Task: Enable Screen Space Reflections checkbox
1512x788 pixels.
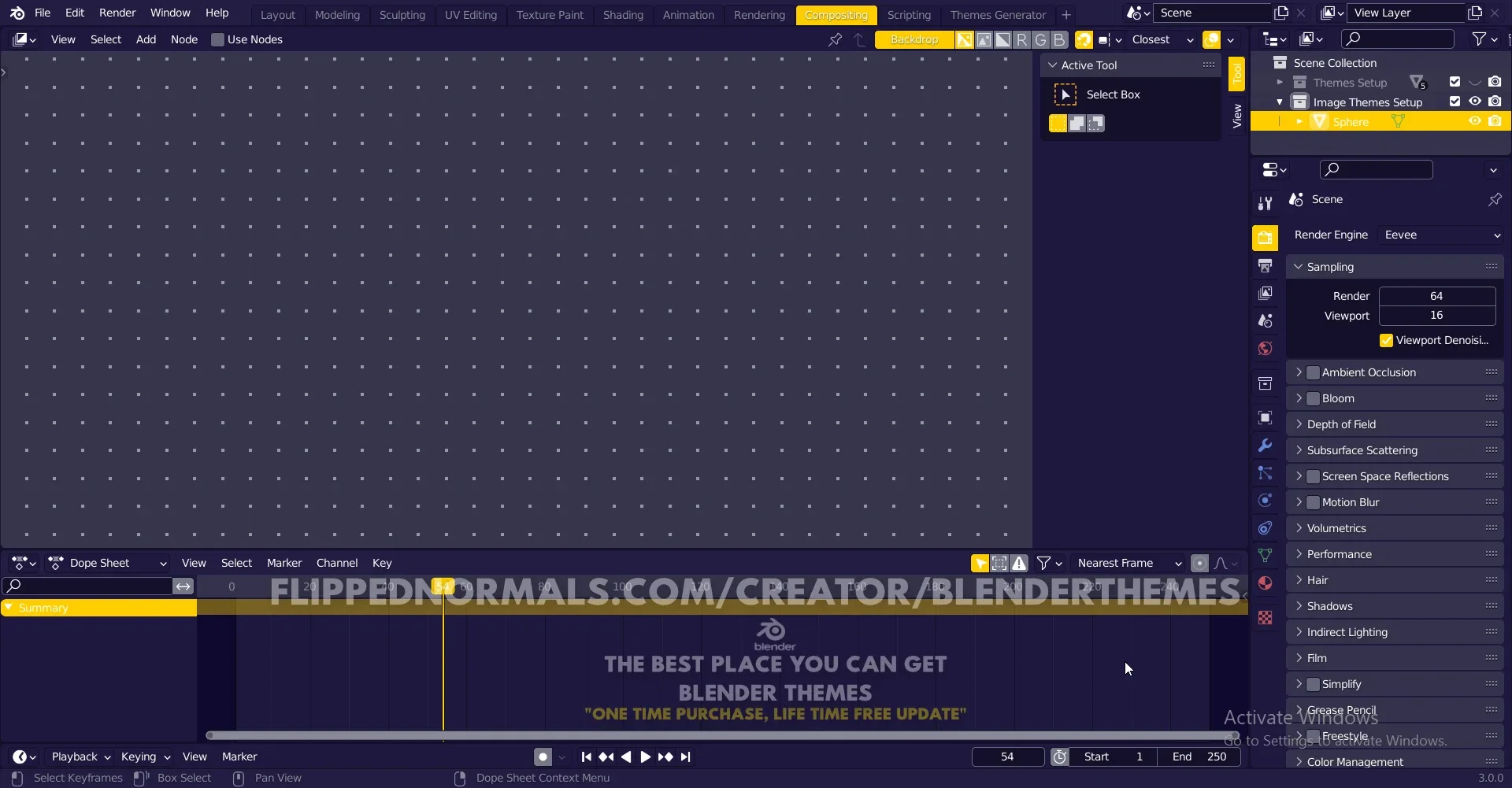Action: (x=1313, y=476)
